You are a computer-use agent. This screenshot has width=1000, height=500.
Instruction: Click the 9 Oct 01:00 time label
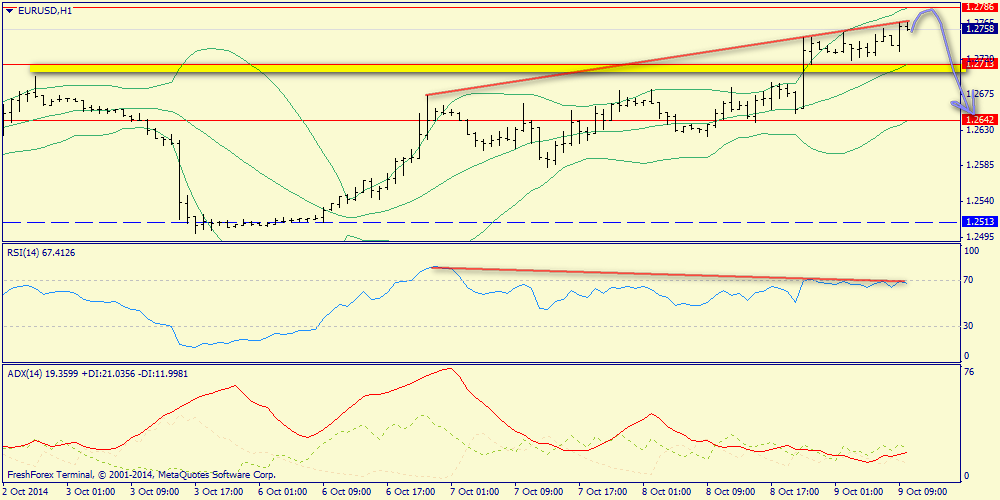tap(856, 492)
